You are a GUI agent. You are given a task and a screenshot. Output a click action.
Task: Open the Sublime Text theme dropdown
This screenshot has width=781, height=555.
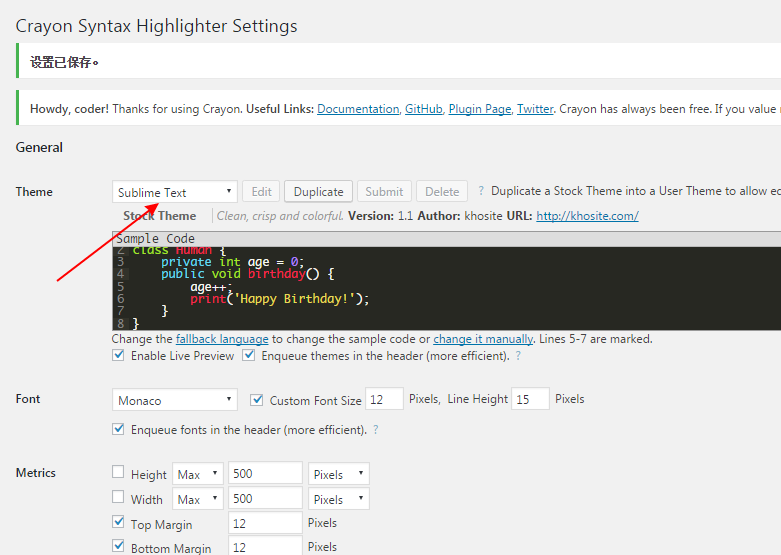pyautogui.click(x=175, y=192)
